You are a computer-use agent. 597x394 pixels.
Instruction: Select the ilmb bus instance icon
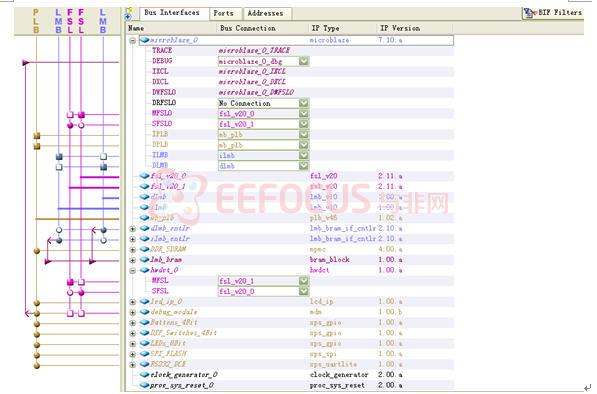(x=144, y=207)
